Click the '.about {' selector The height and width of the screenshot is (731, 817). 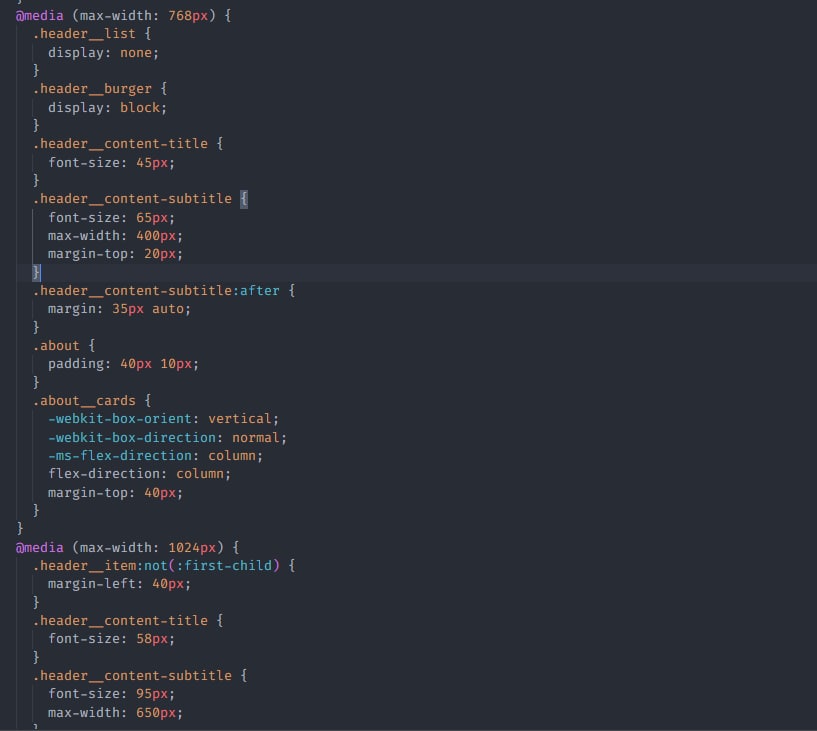click(x=64, y=346)
